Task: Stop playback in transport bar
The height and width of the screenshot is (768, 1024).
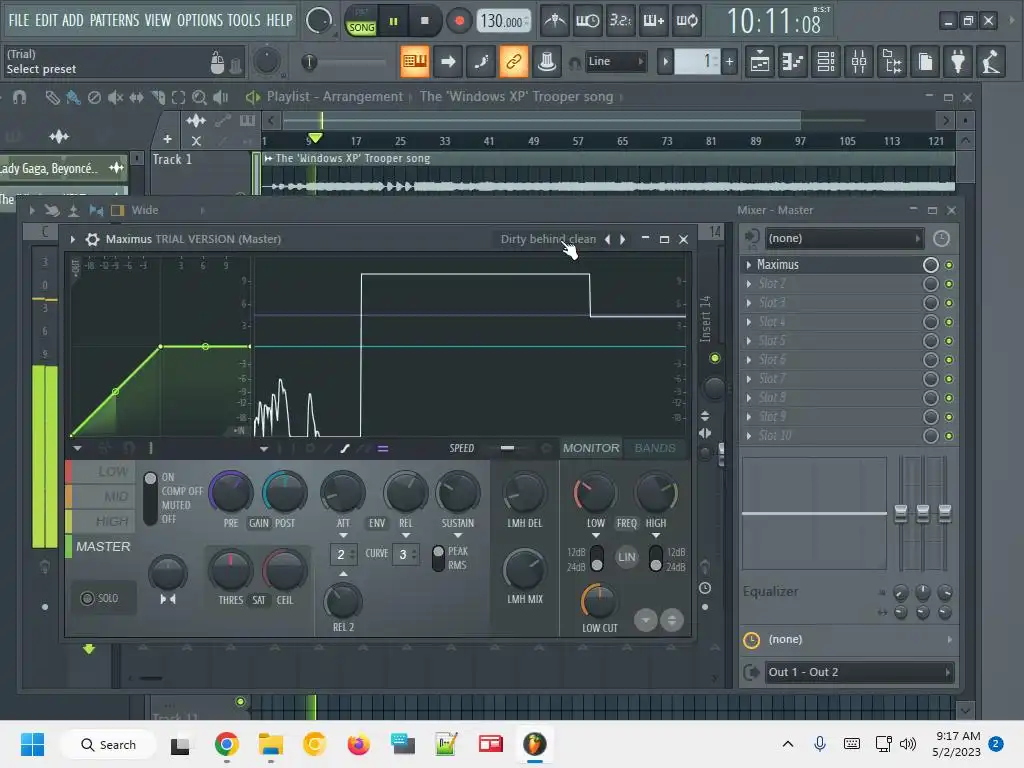Action: [x=424, y=22]
